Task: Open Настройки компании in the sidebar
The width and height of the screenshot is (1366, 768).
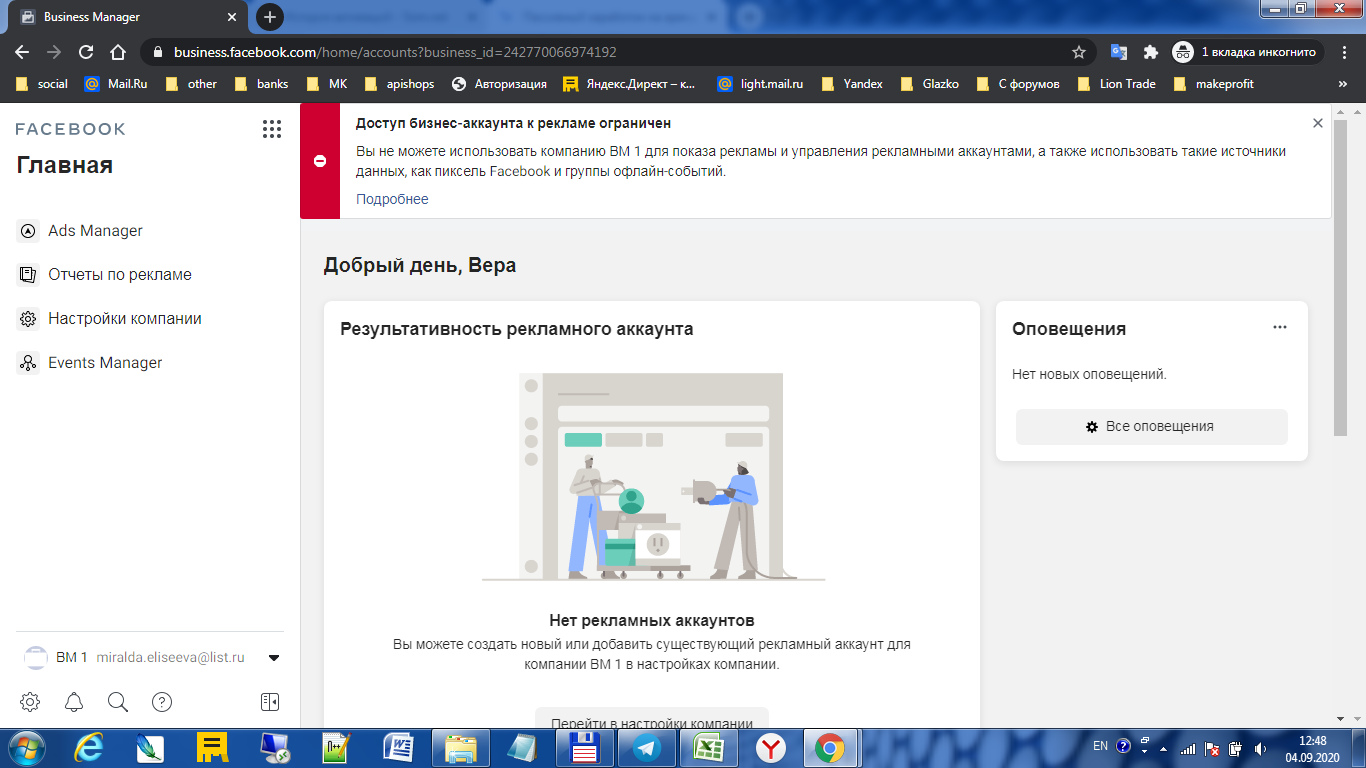Action: pos(124,319)
